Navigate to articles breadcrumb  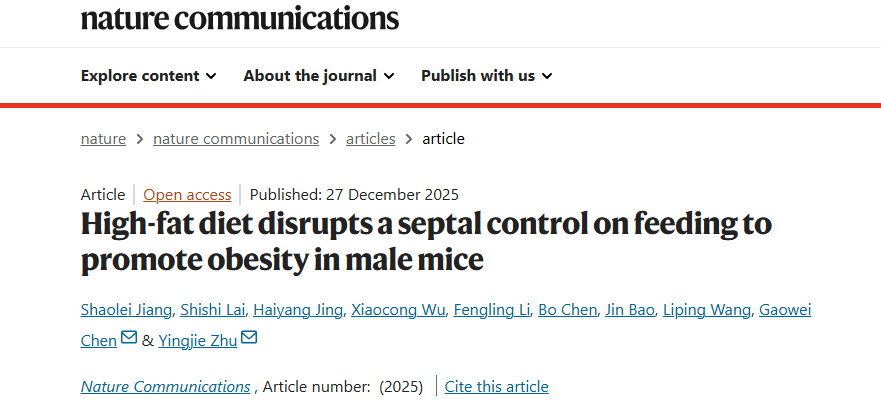point(370,139)
